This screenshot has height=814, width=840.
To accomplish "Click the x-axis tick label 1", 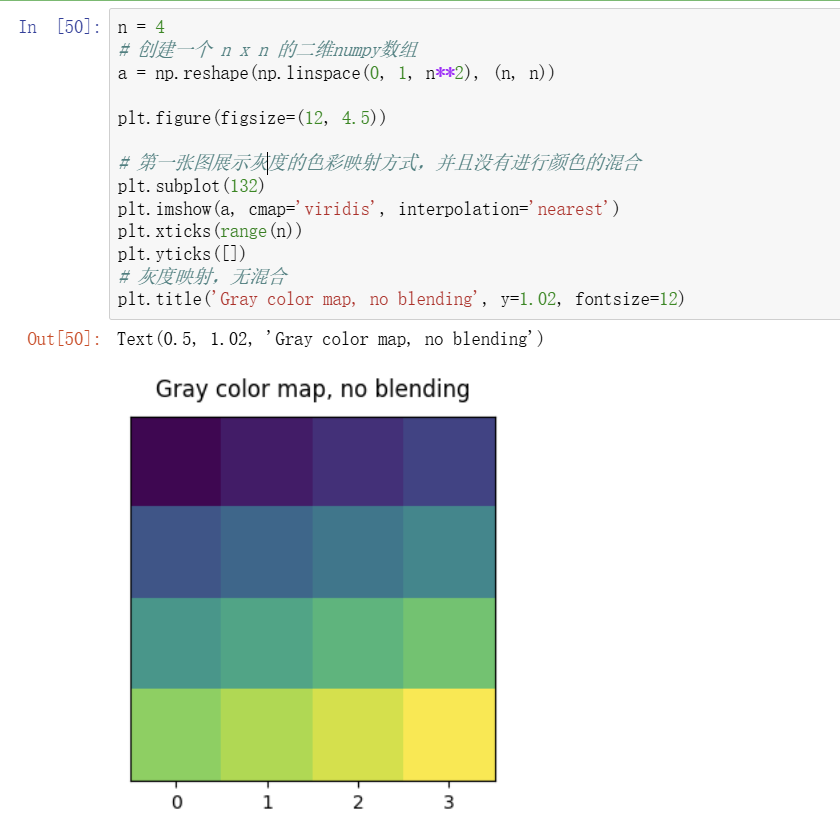I will (x=268, y=802).
